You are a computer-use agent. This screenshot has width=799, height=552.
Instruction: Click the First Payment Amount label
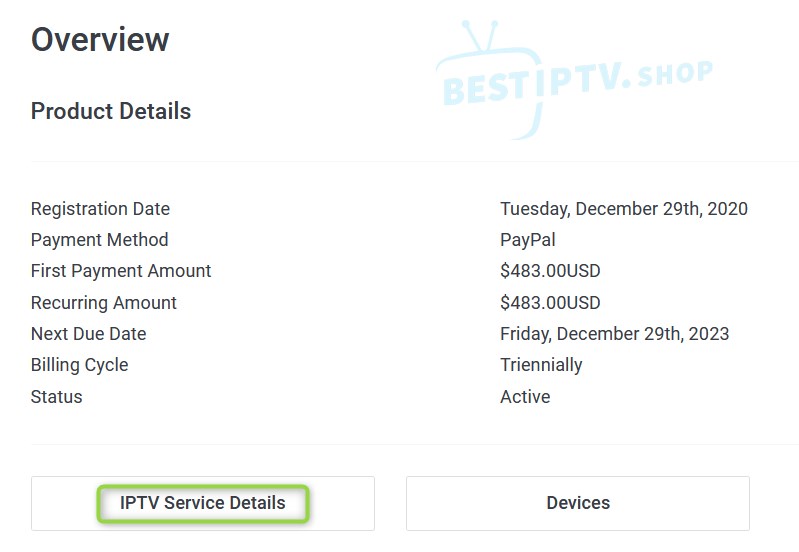click(x=121, y=271)
